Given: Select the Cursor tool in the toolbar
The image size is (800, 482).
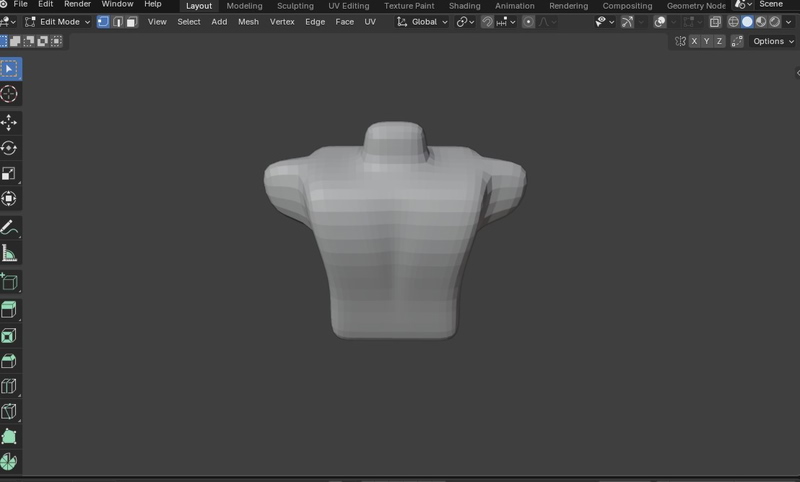Looking at the screenshot, I should [9, 94].
